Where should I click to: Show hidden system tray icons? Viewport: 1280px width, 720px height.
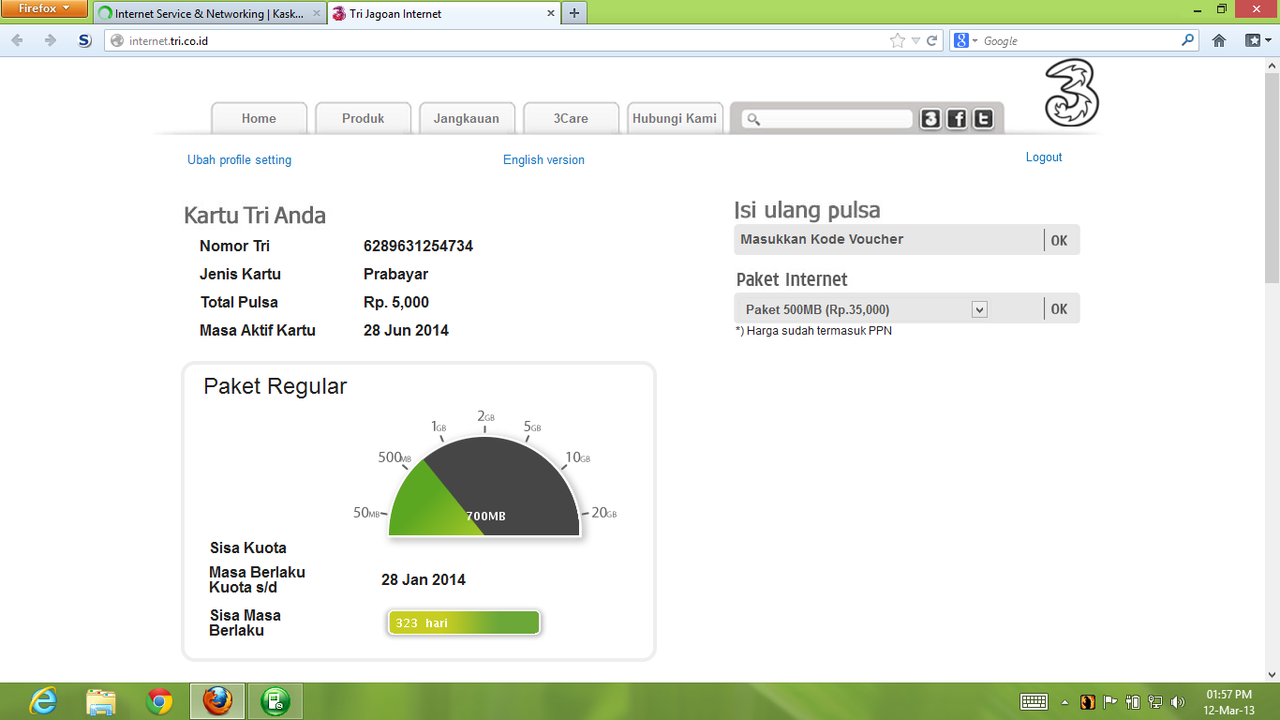tap(1064, 702)
